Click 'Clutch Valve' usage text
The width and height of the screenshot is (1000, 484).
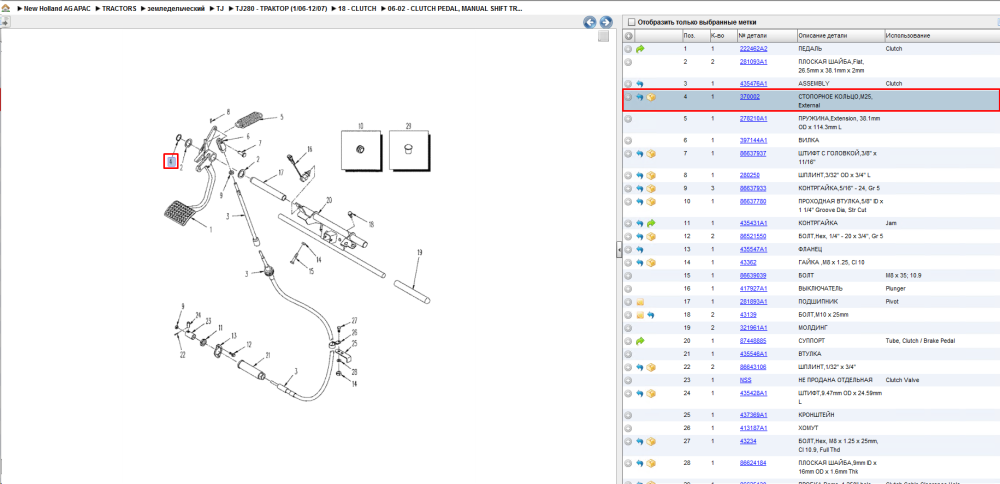[901, 380]
